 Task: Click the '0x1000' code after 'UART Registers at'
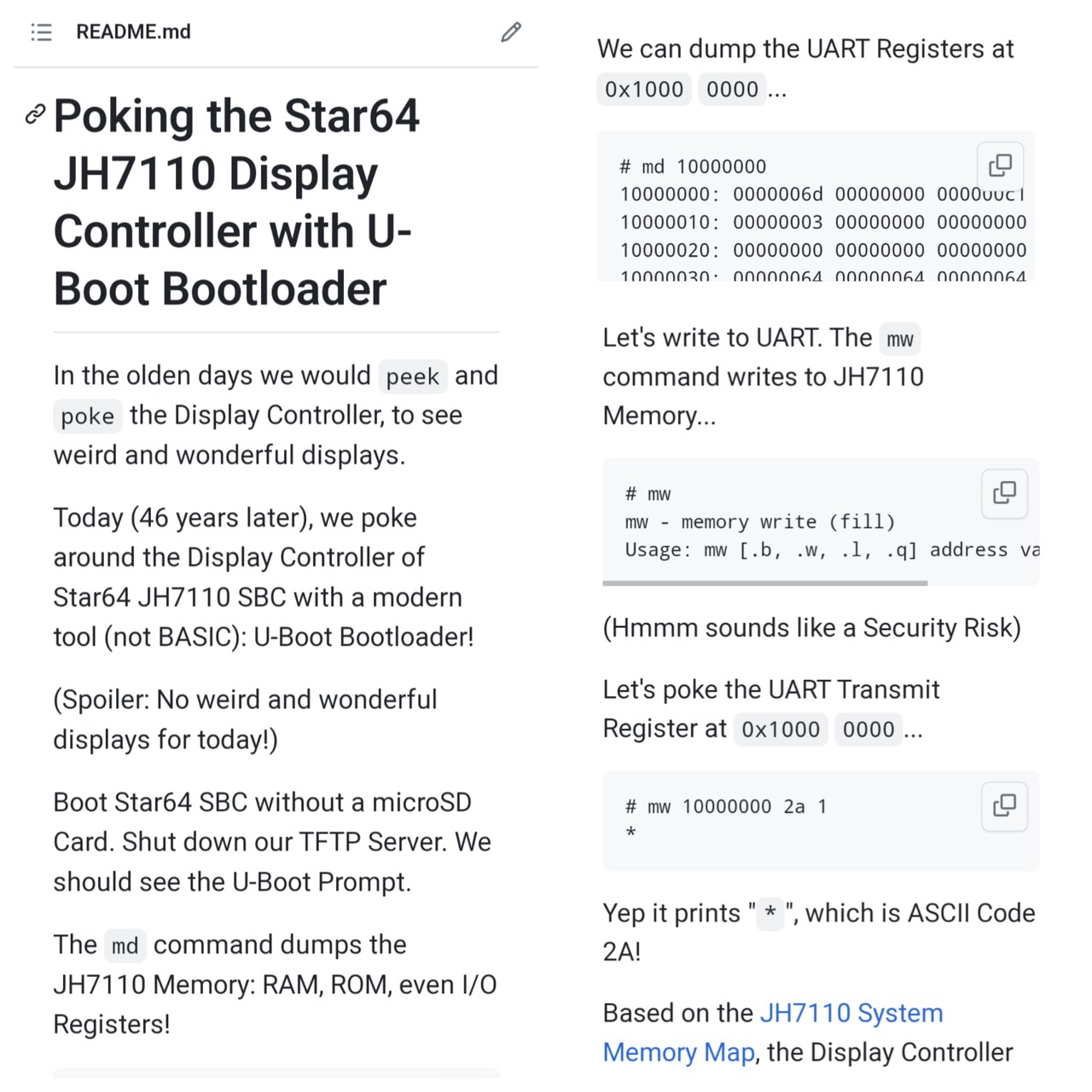644,89
